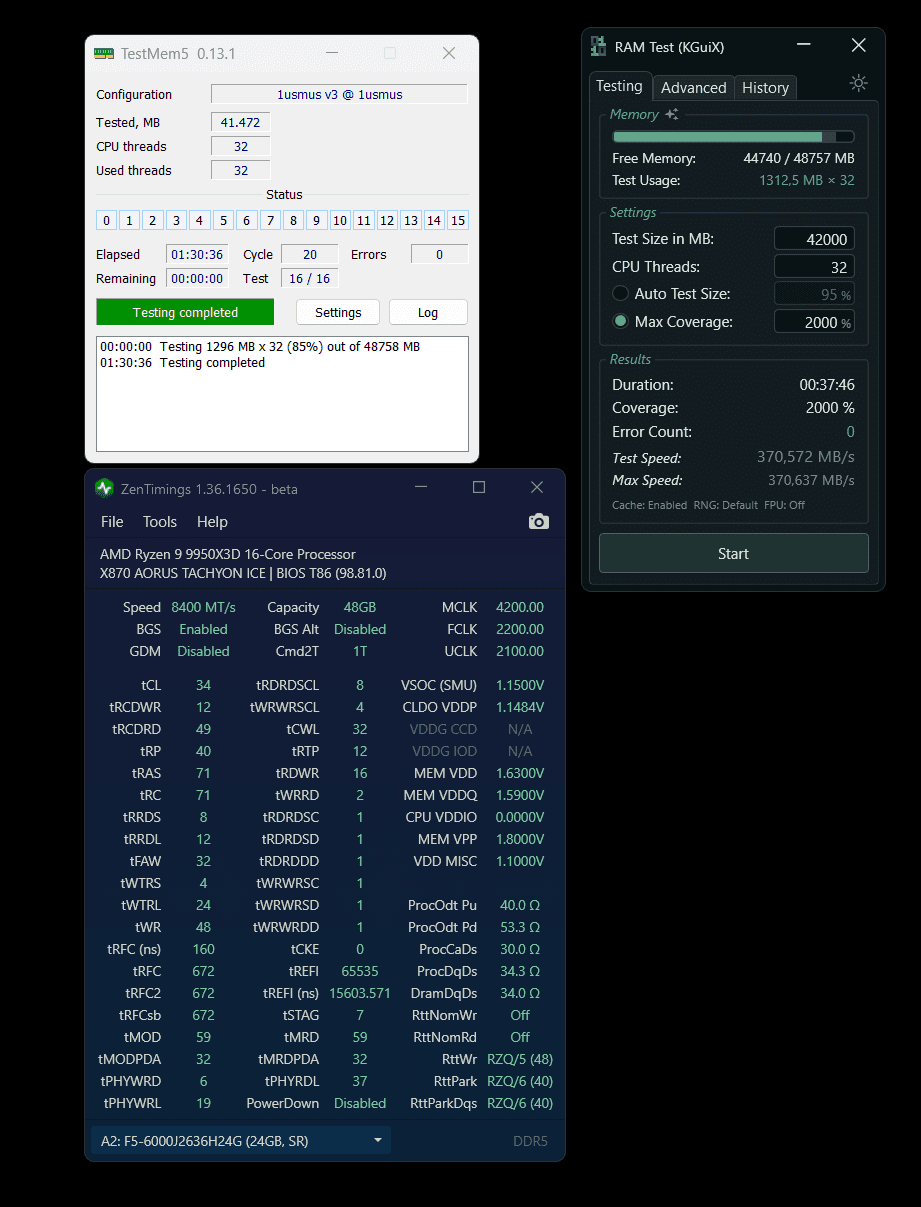Click the sparkle icon next to Memory
This screenshot has height=1207, width=921.
pos(671,115)
